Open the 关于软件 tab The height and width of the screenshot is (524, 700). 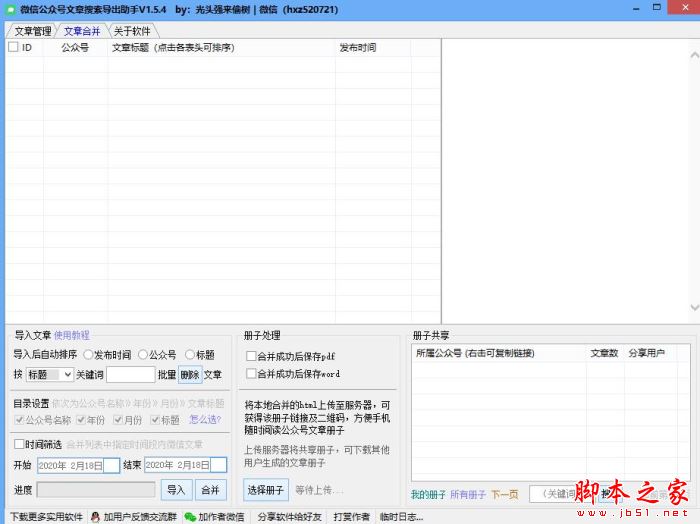132,31
